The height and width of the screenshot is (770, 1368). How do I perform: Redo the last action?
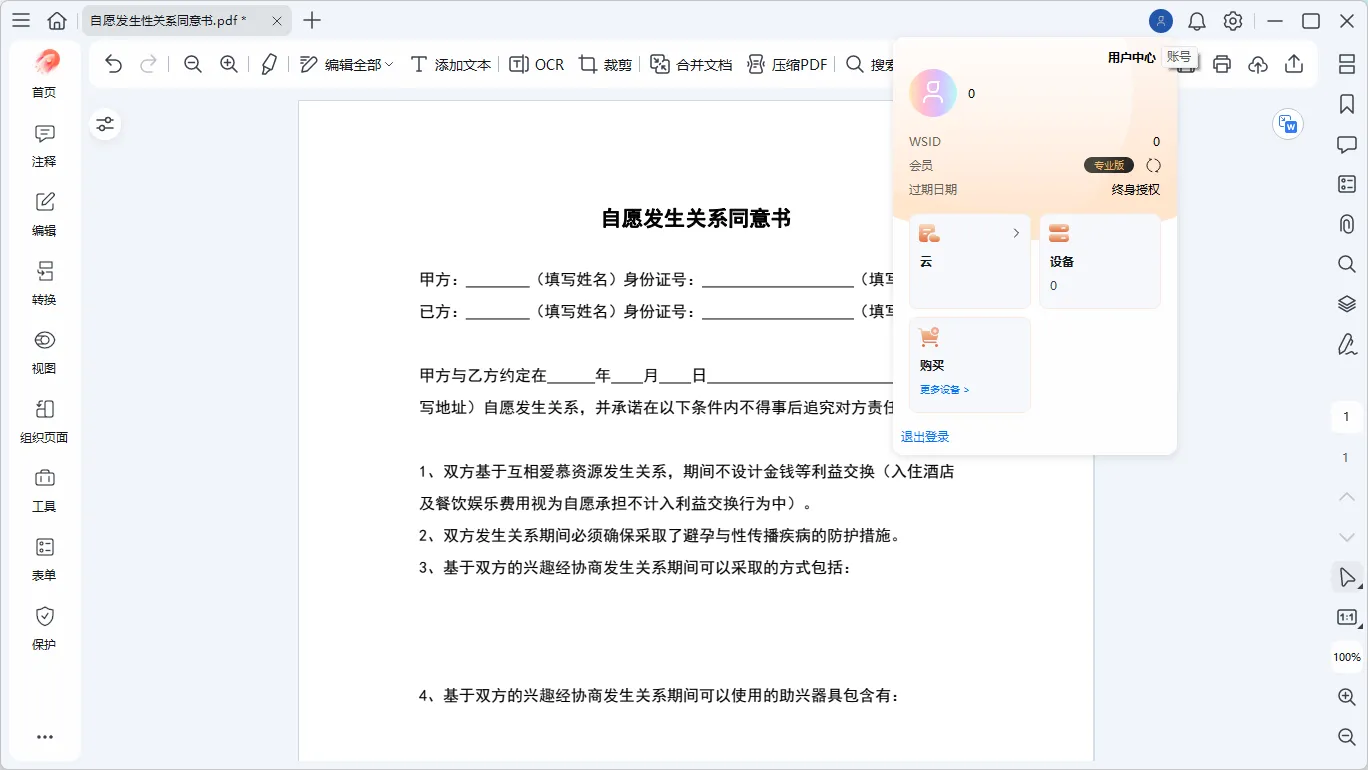[x=148, y=64]
